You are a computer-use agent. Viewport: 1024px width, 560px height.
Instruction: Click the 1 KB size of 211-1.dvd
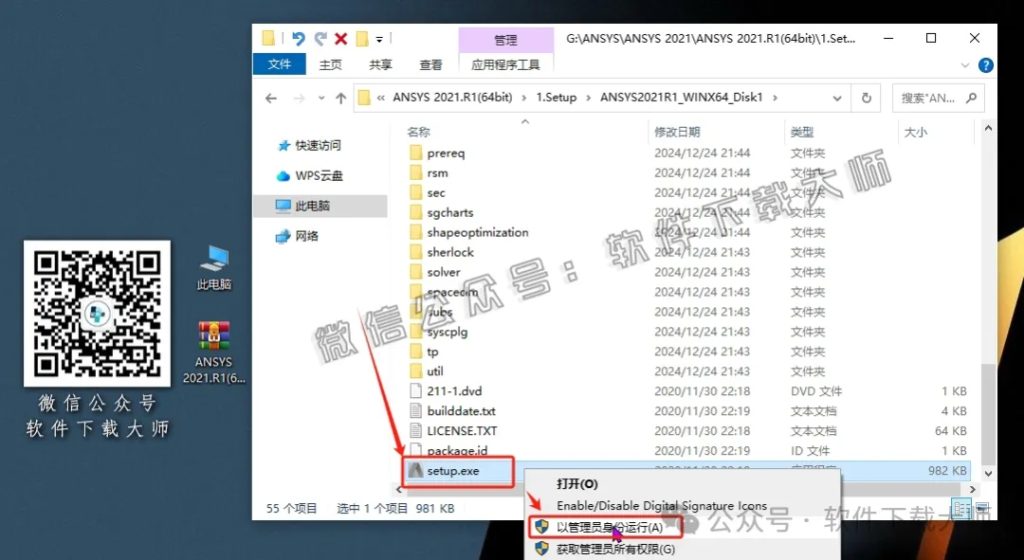pyautogui.click(x=953, y=391)
